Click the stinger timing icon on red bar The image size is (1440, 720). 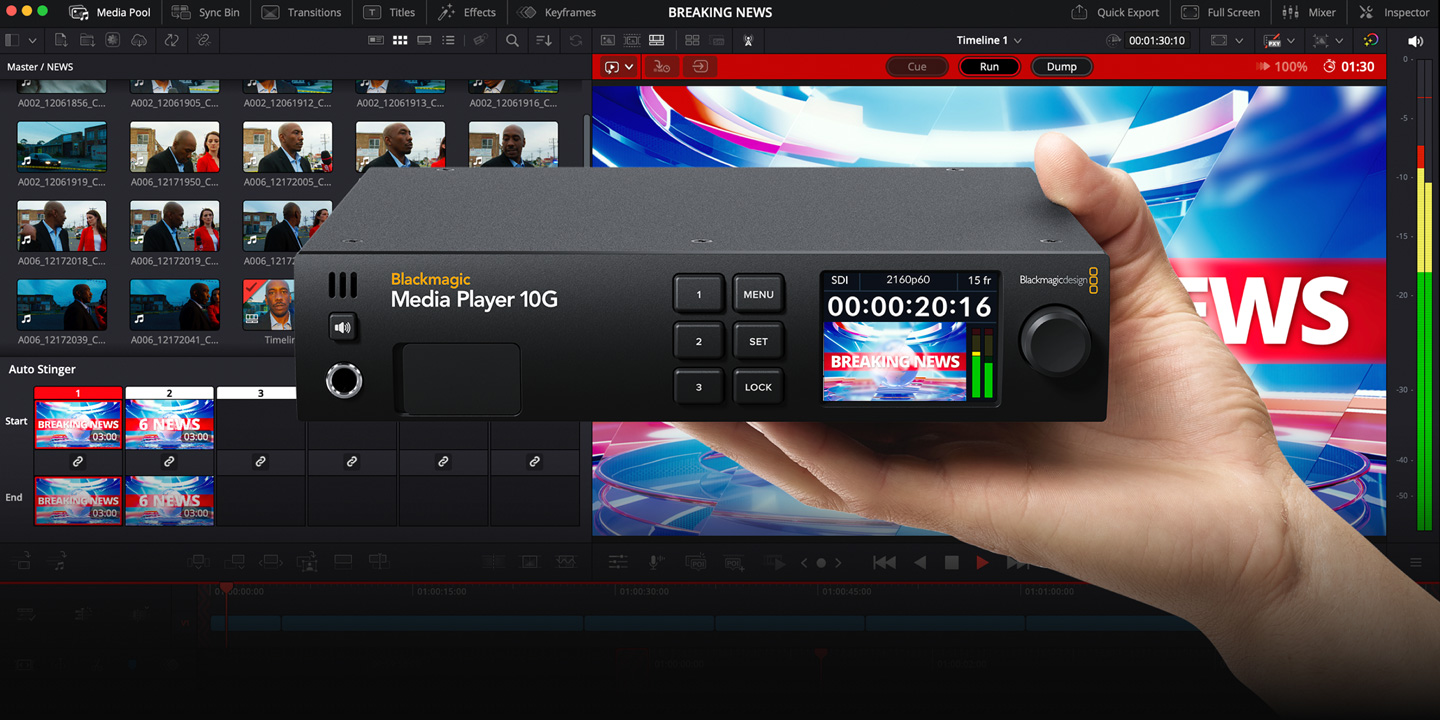662,67
